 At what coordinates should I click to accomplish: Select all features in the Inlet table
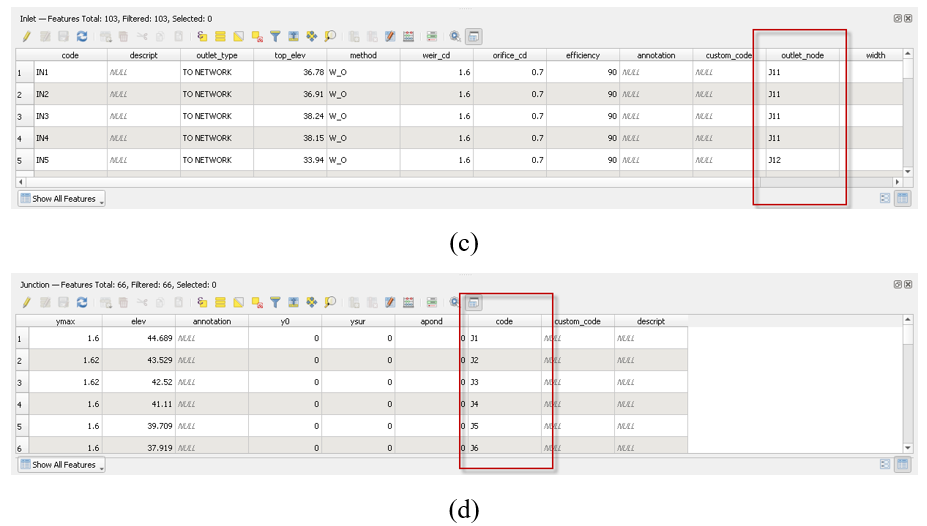click(220, 36)
